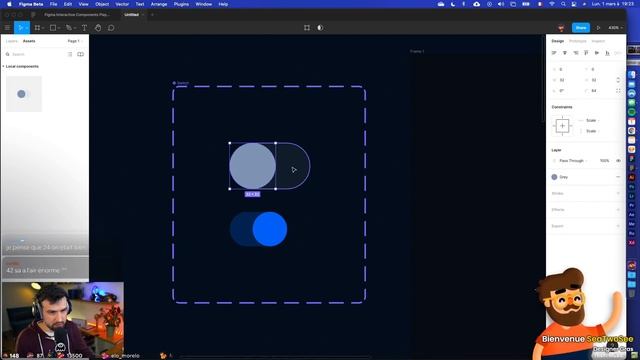Click the Present play icon
The image size is (640, 360).
click(x=598, y=28)
